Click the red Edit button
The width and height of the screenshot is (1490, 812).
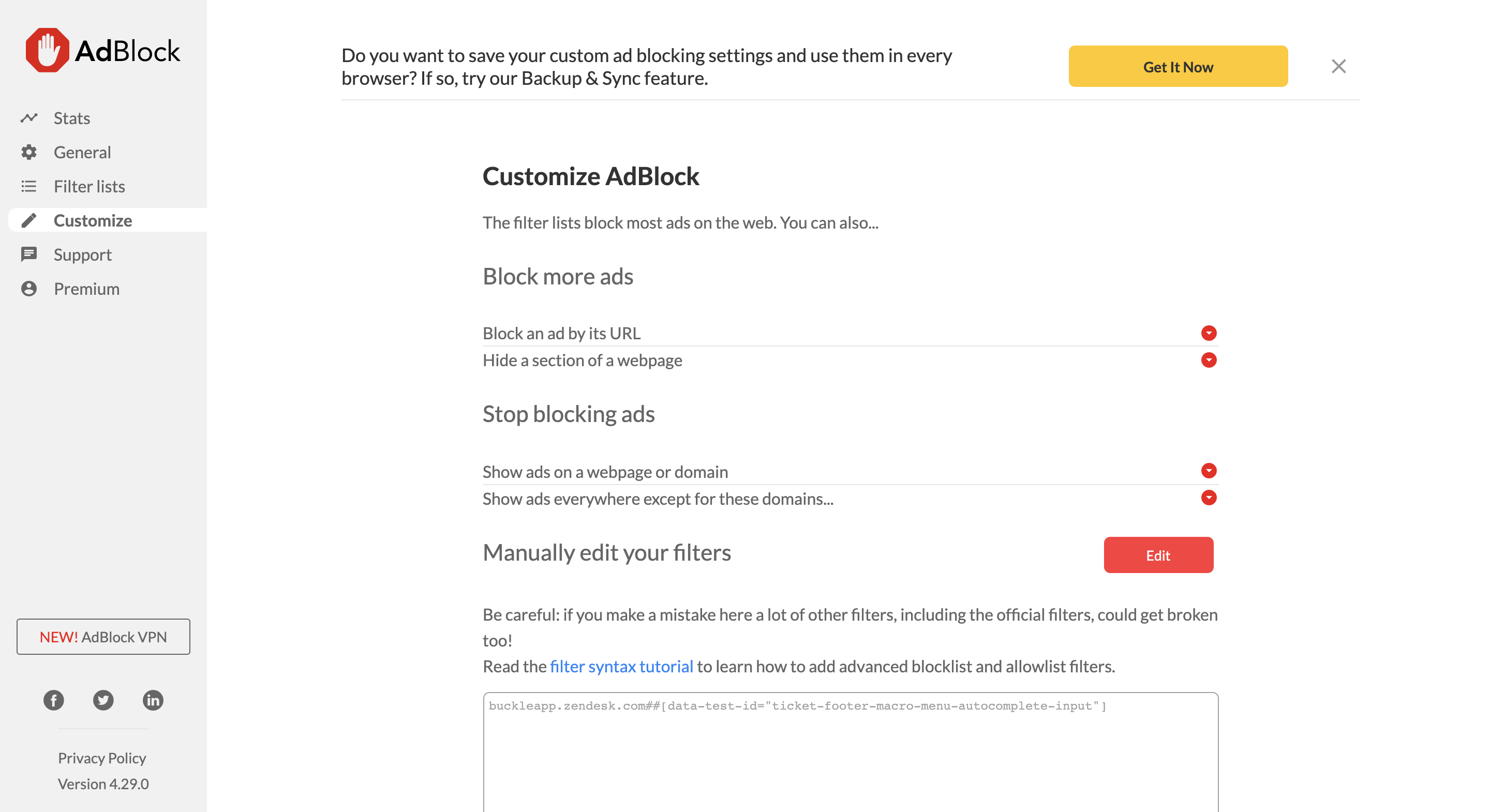pyautogui.click(x=1158, y=555)
